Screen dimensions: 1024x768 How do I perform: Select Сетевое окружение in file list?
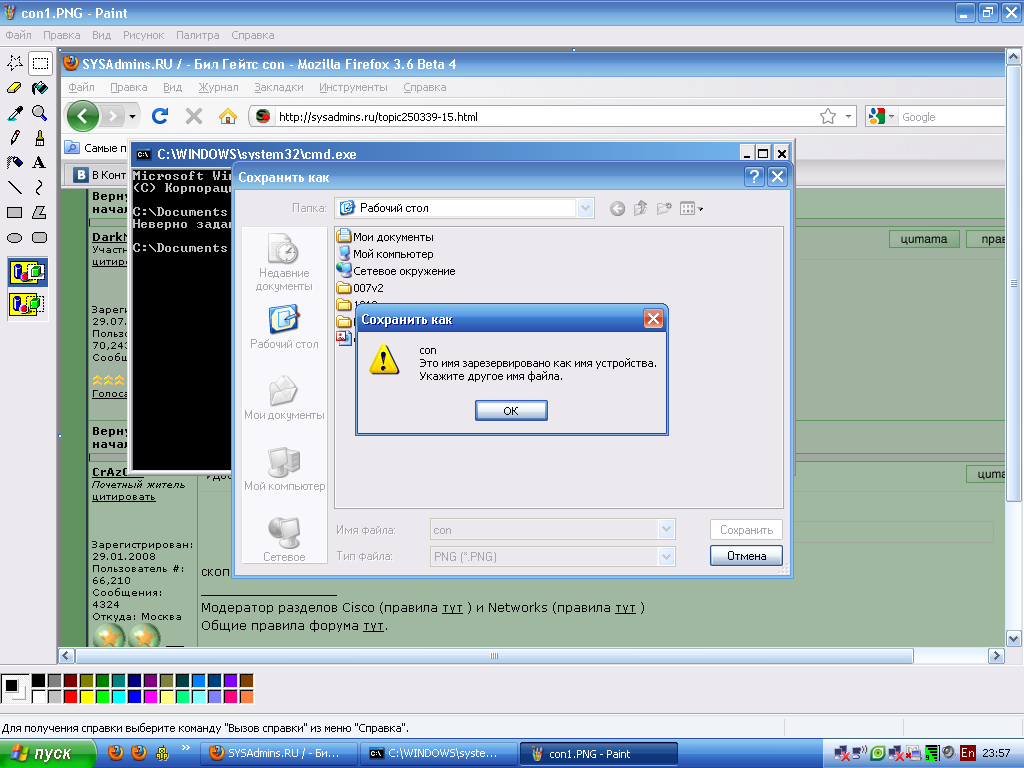tap(396, 271)
